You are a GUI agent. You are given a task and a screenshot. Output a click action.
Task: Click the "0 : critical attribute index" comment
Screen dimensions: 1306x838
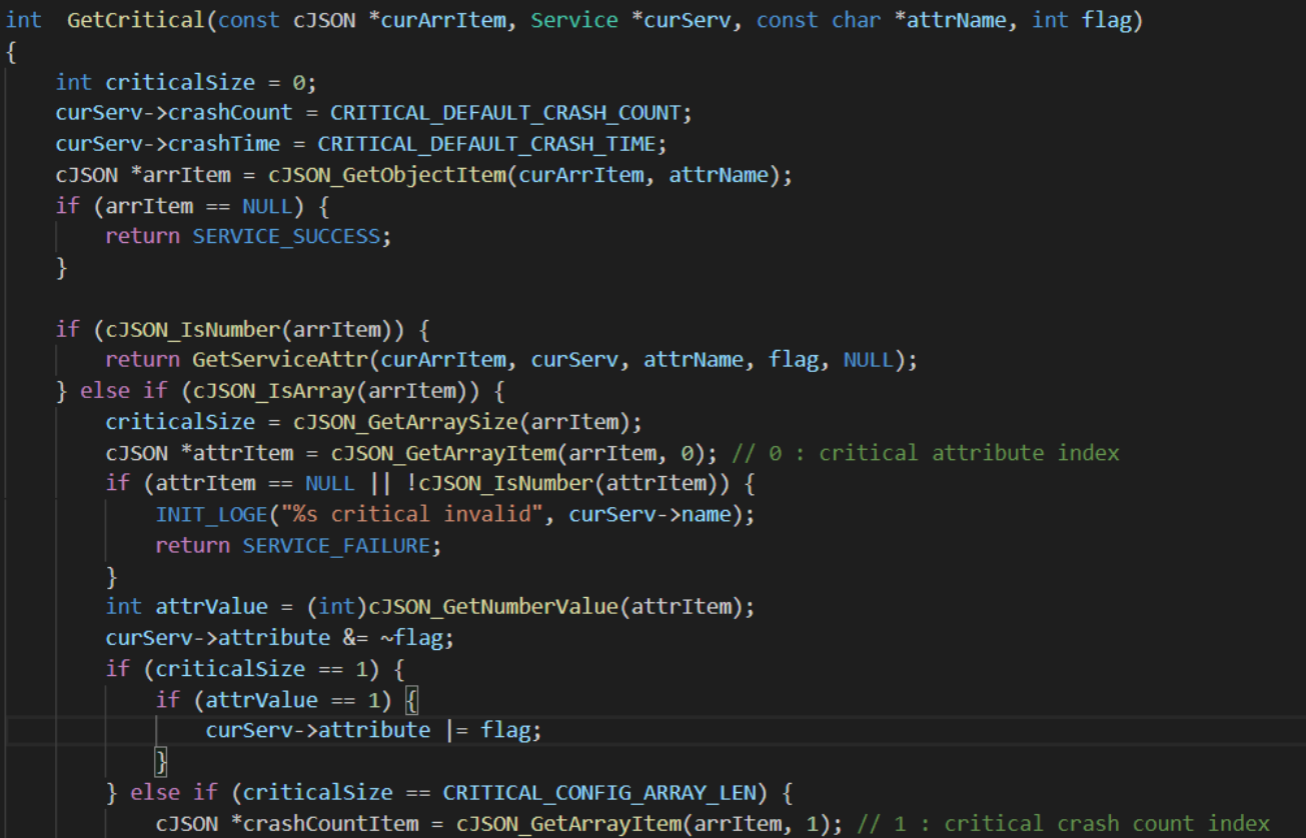[926, 452]
